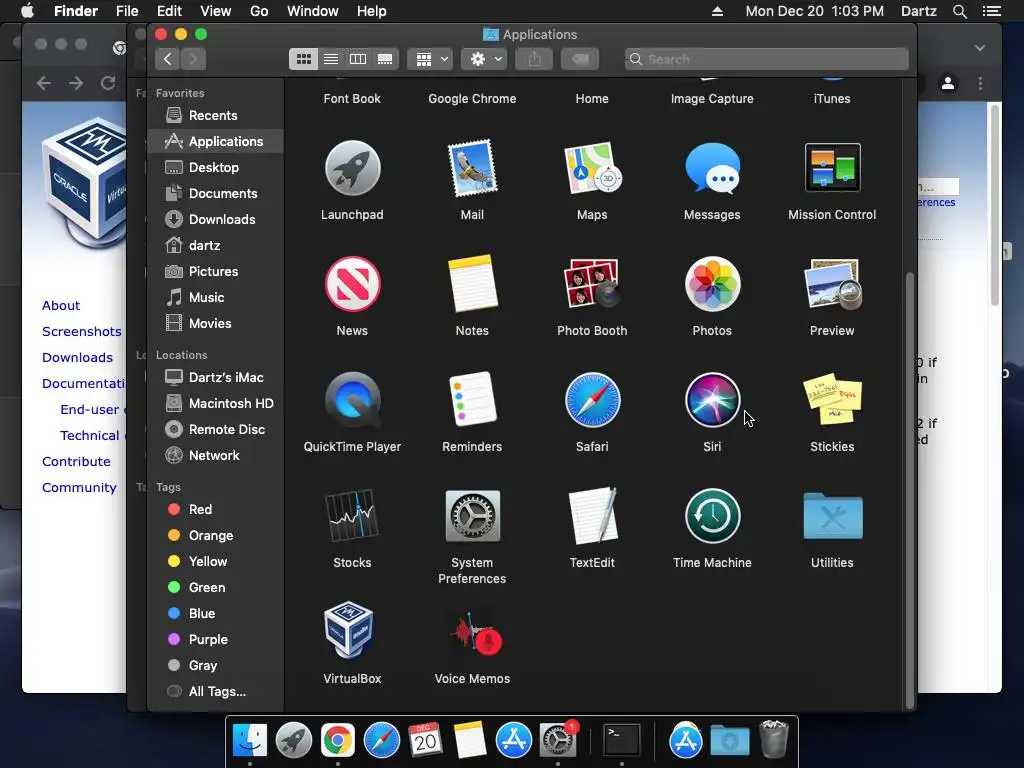Screen dimensions: 1024x768
Task: Select Pictures in the sidebar
Action: click(x=216, y=272)
